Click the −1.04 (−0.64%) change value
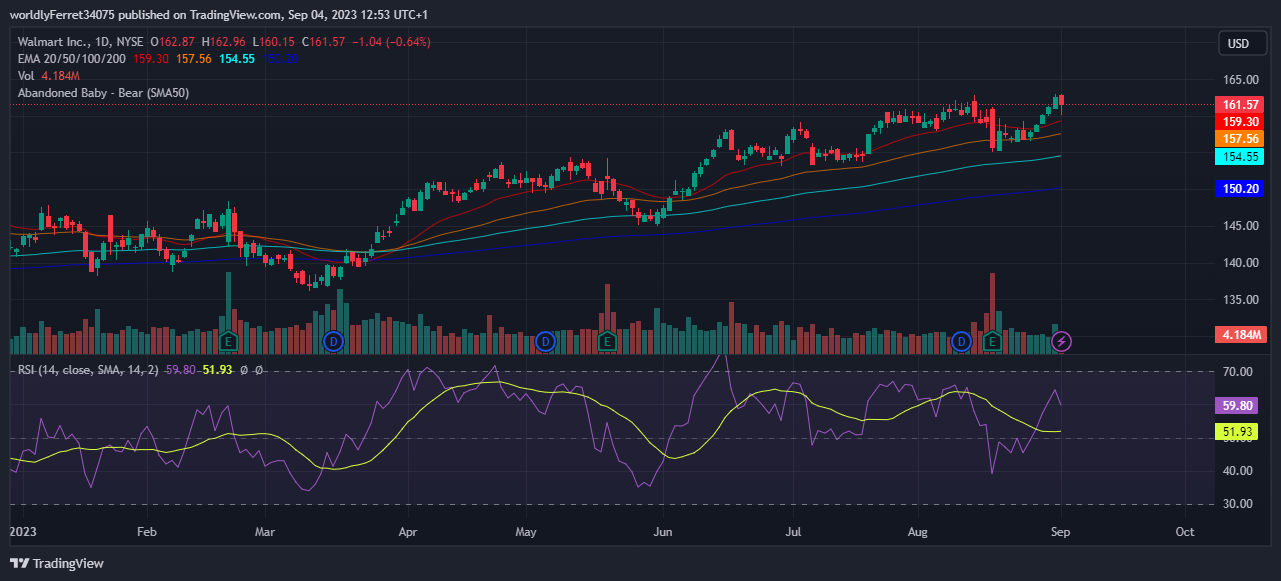The width and height of the screenshot is (1281, 581). click(x=389, y=42)
